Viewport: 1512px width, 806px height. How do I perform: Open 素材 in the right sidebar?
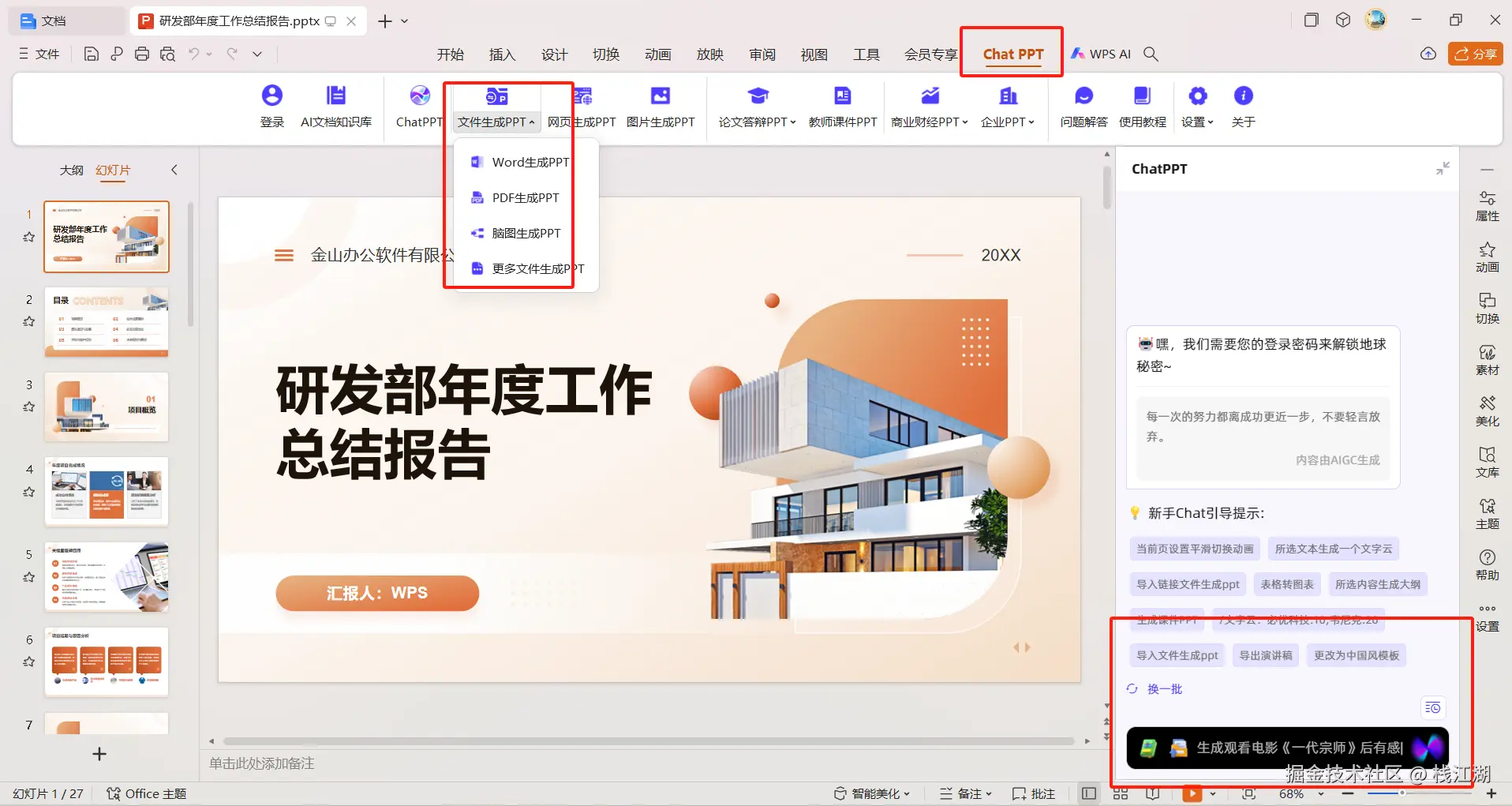1488,360
